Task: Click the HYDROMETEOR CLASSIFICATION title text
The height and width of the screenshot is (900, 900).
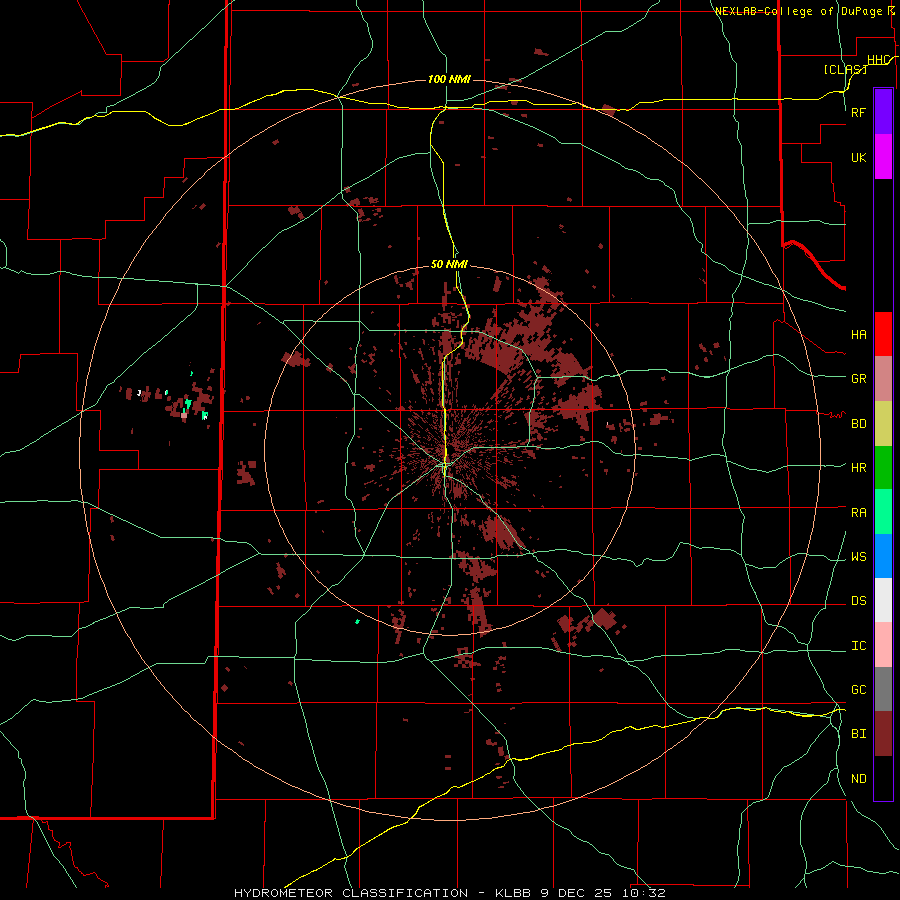Action: click(x=351, y=893)
